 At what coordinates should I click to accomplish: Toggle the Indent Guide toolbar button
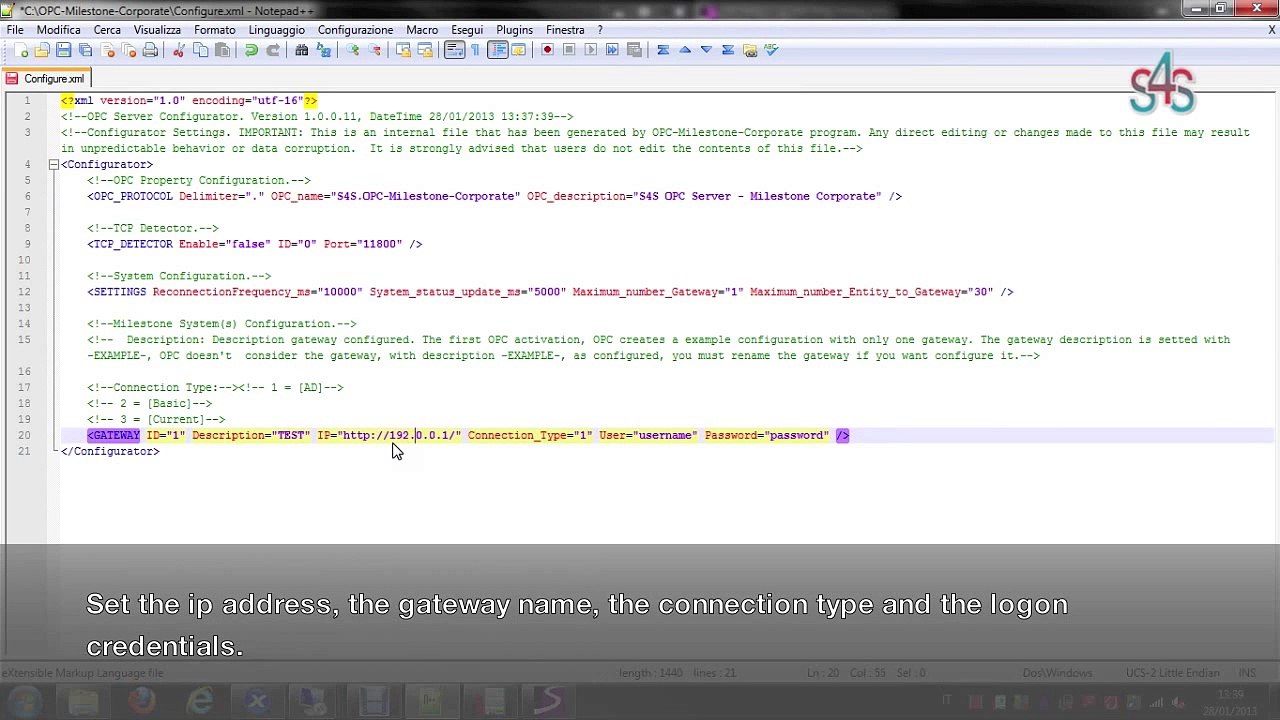[x=497, y=50]
